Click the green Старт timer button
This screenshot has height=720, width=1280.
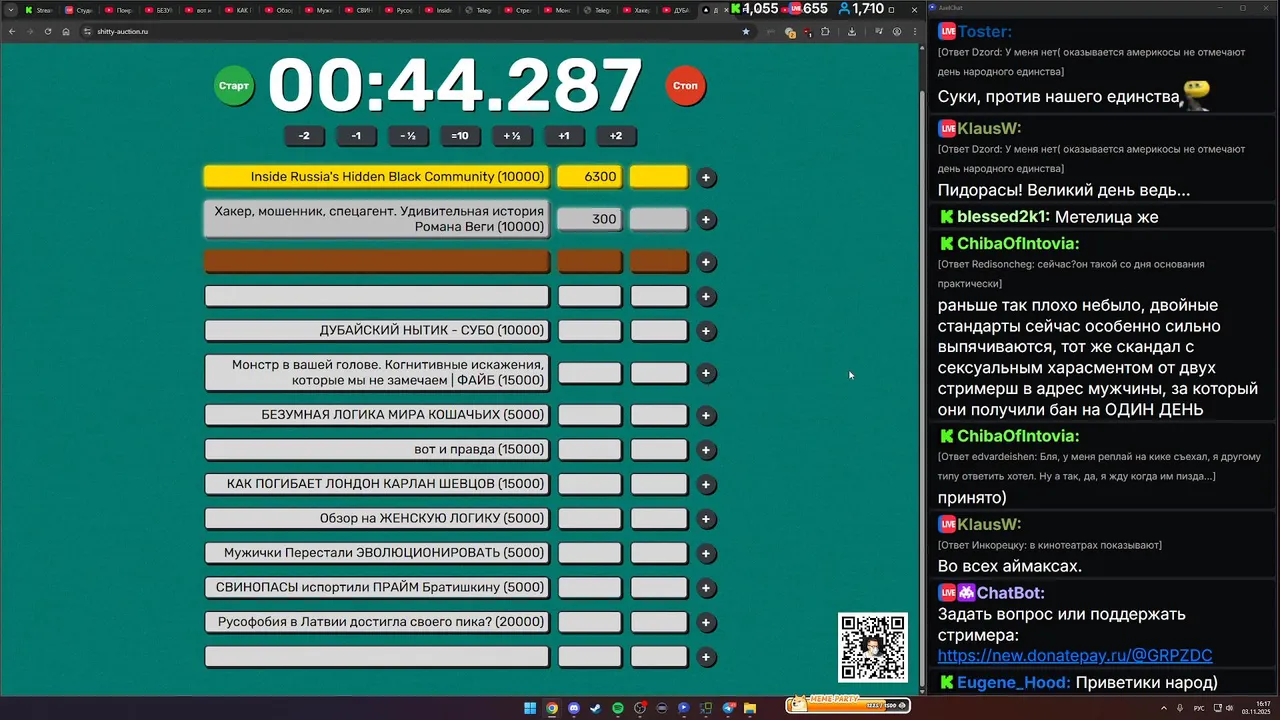(234, 86)
